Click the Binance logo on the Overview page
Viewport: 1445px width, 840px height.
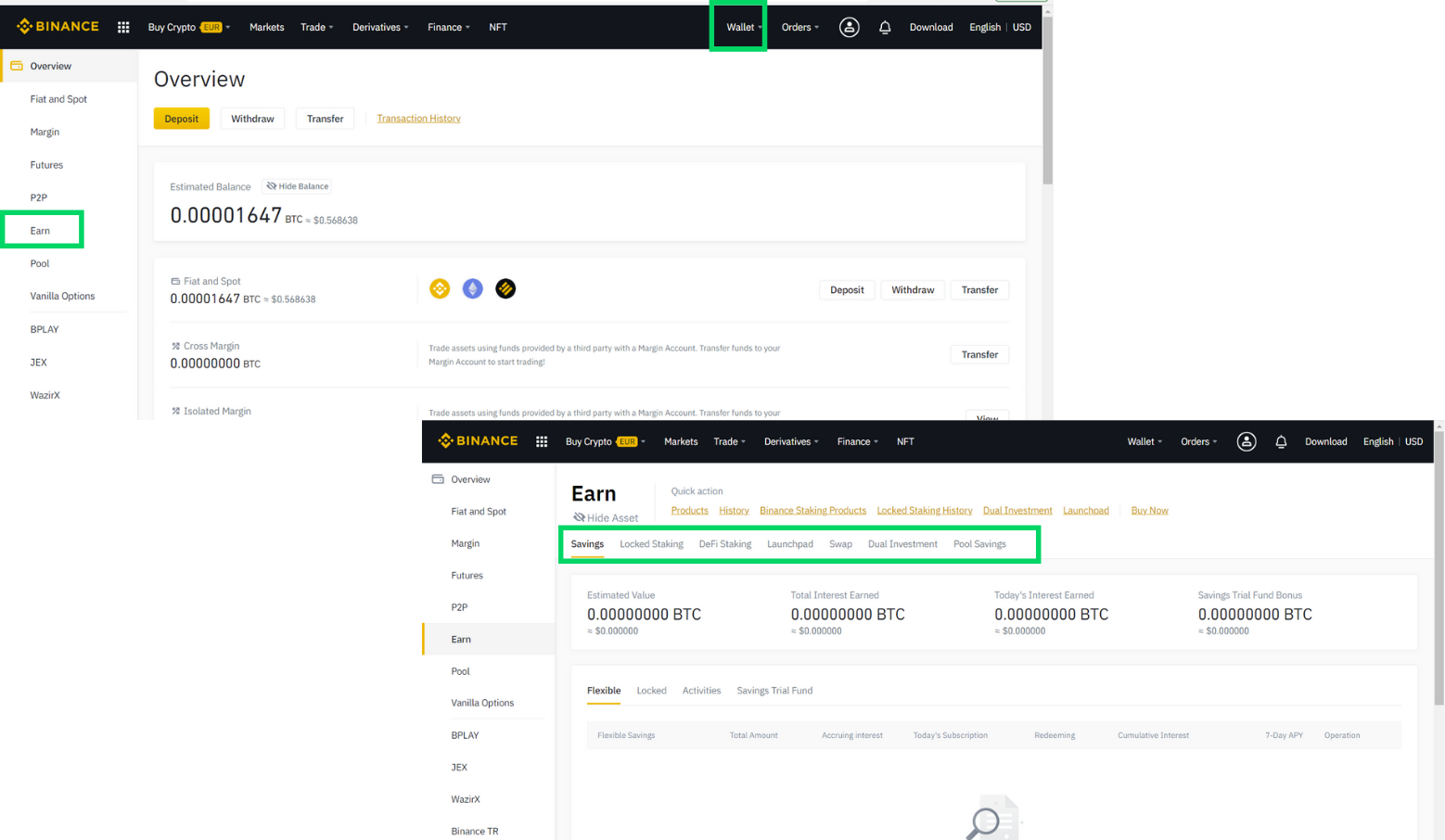coord(58,27)
